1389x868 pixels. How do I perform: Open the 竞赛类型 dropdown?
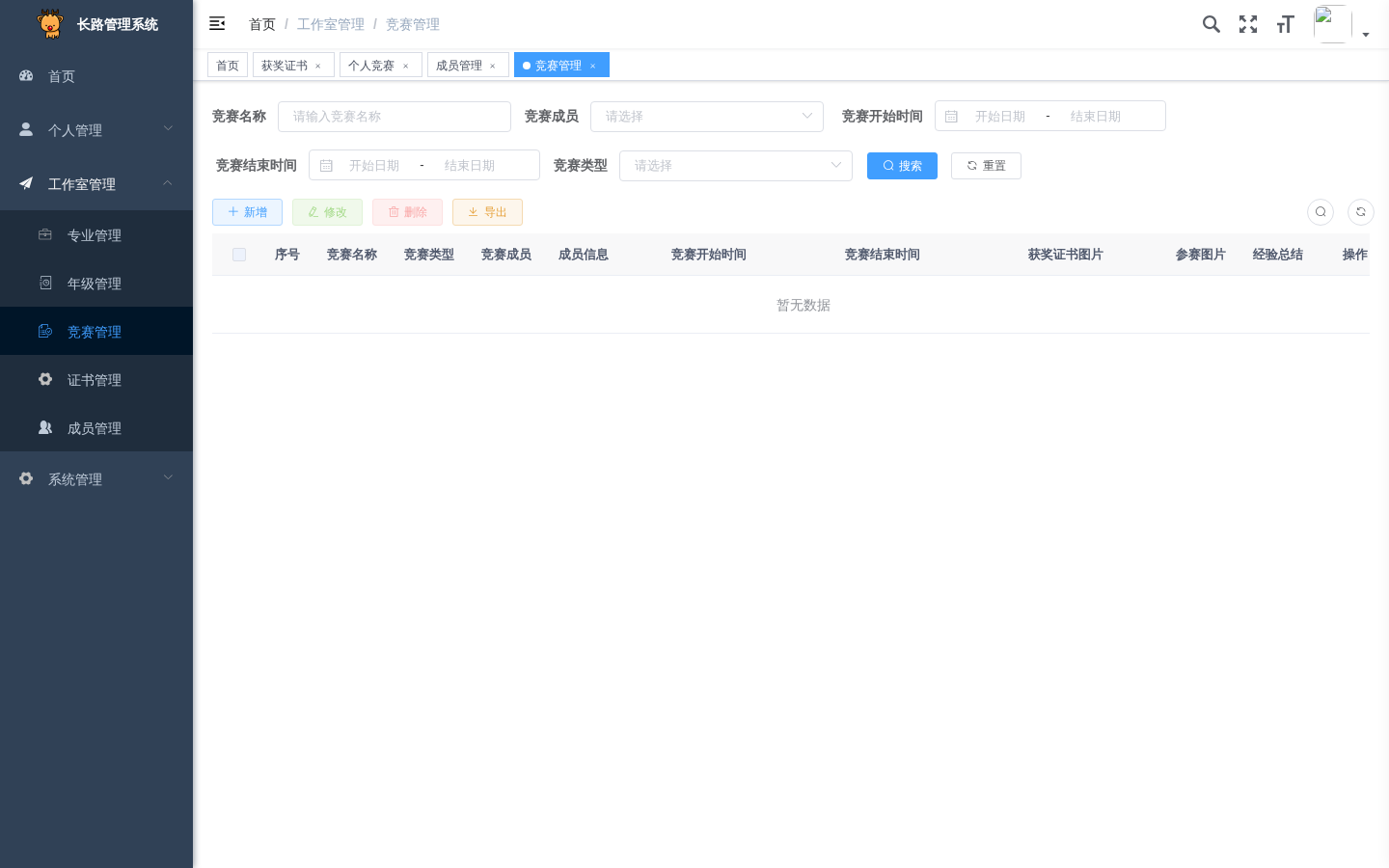click(736, 165)
